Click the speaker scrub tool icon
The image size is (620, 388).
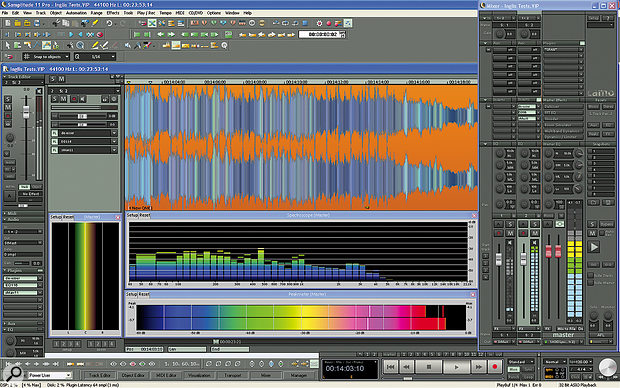pos(128,46)
